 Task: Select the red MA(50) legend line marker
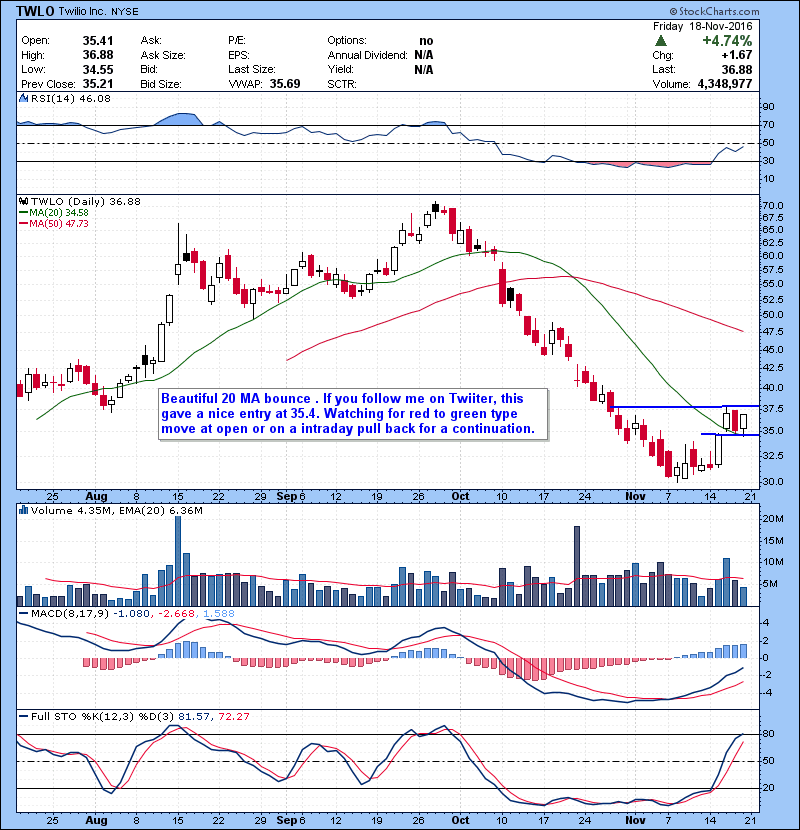click(x=23, y=224)
